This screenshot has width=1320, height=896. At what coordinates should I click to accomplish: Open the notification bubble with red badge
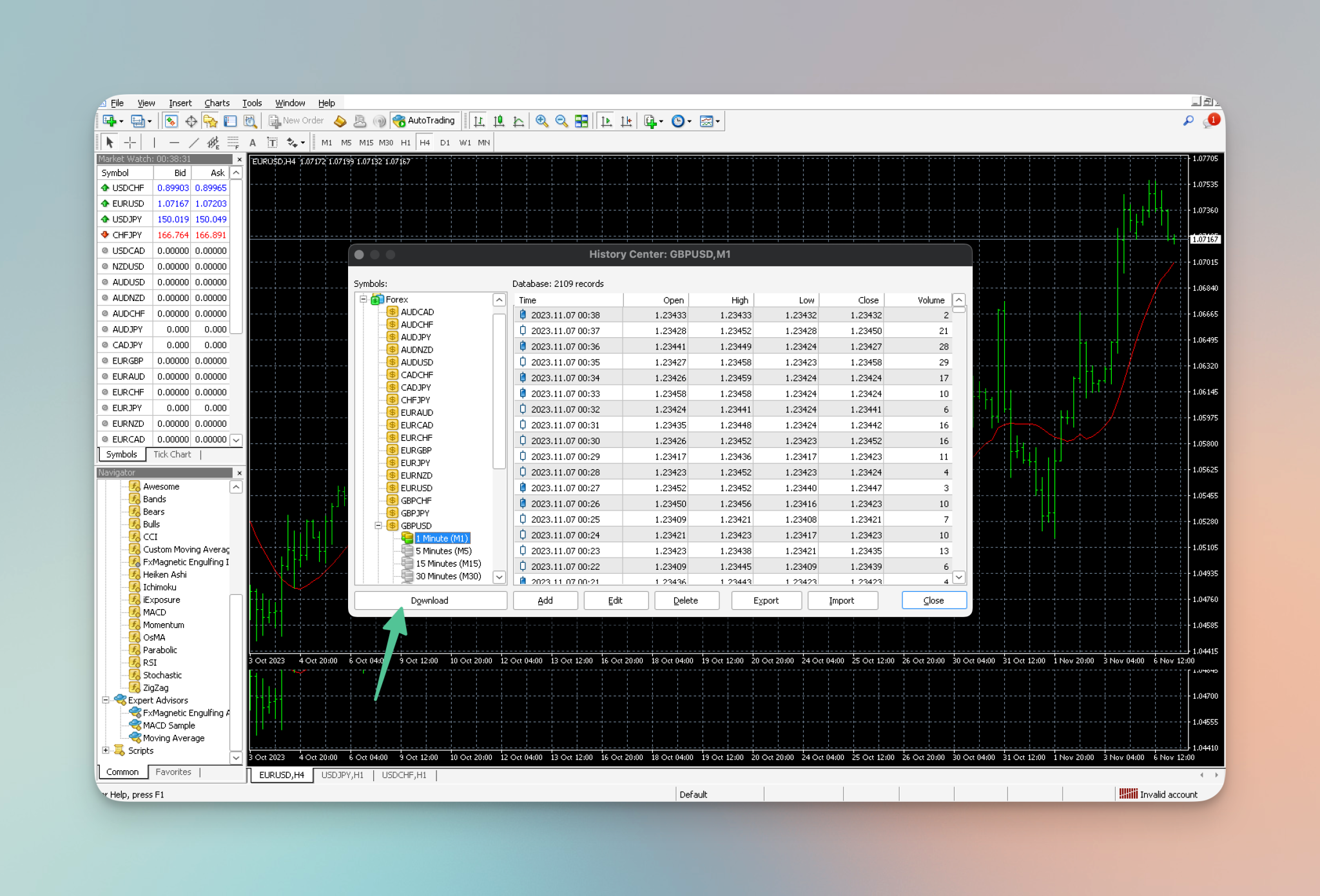coord(1210,121)
